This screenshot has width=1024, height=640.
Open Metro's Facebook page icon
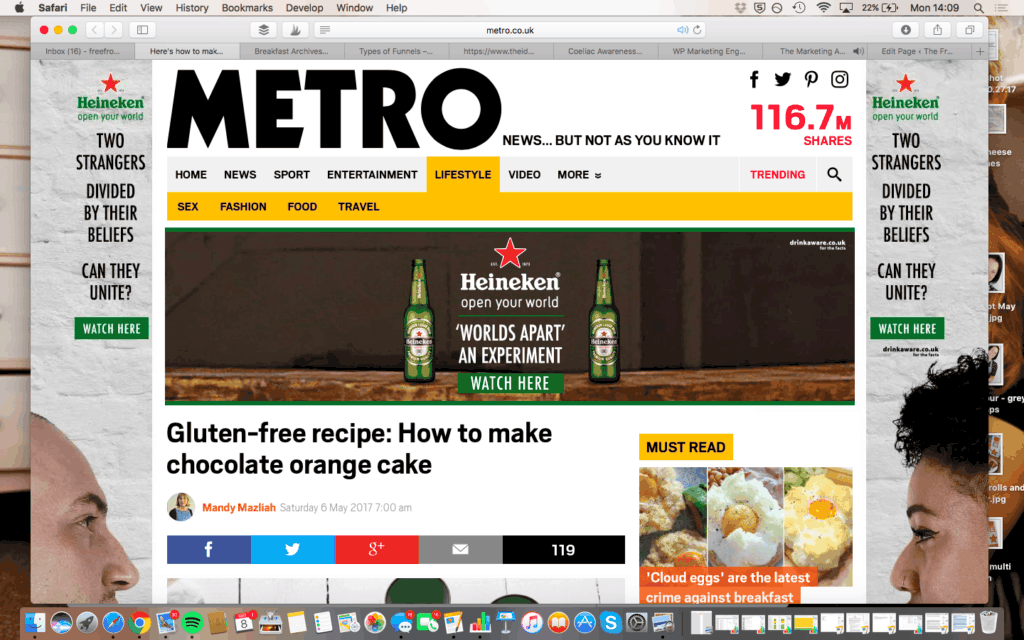754,79
